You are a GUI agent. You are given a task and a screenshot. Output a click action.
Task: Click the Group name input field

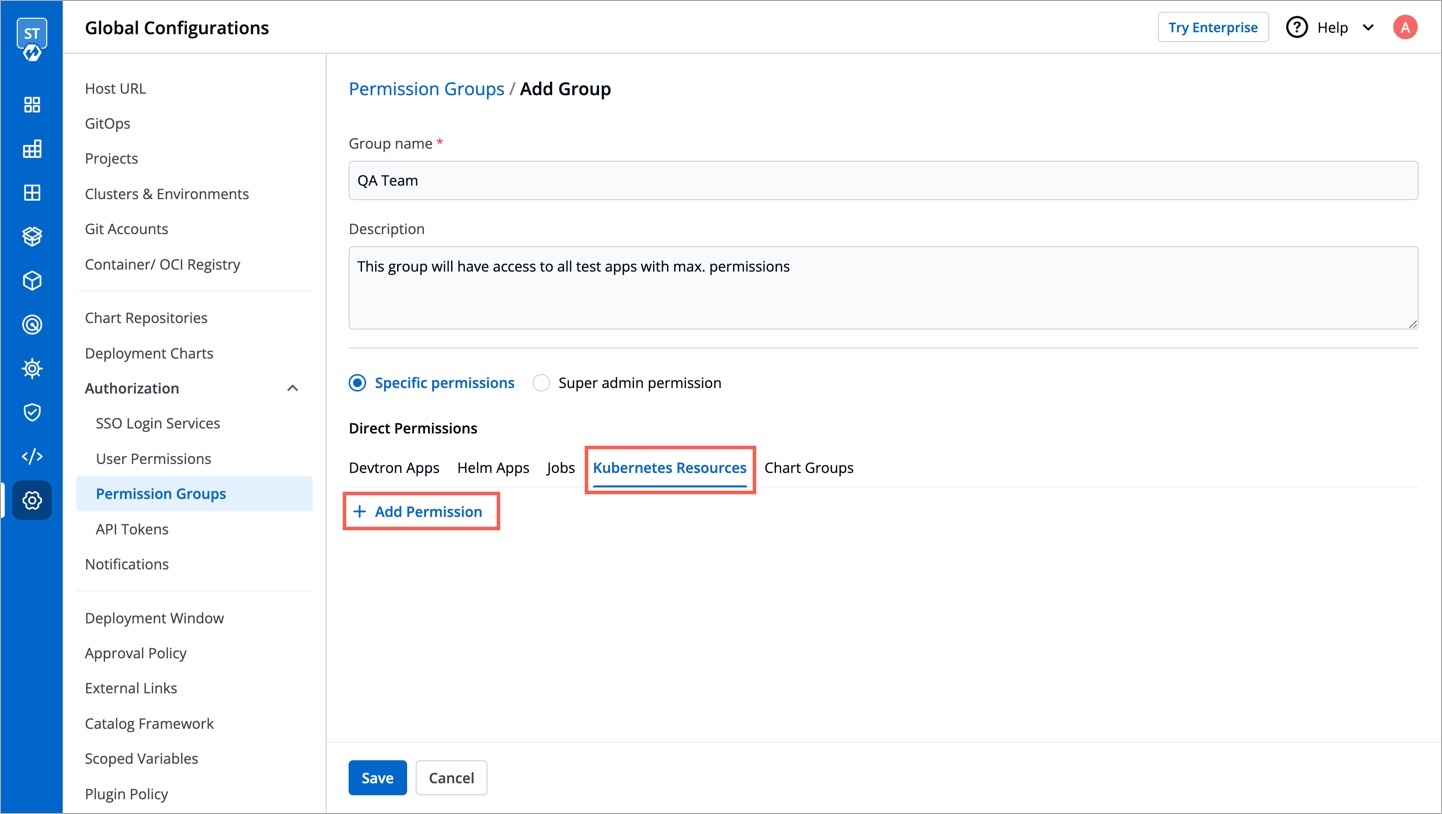pos(883,180)
